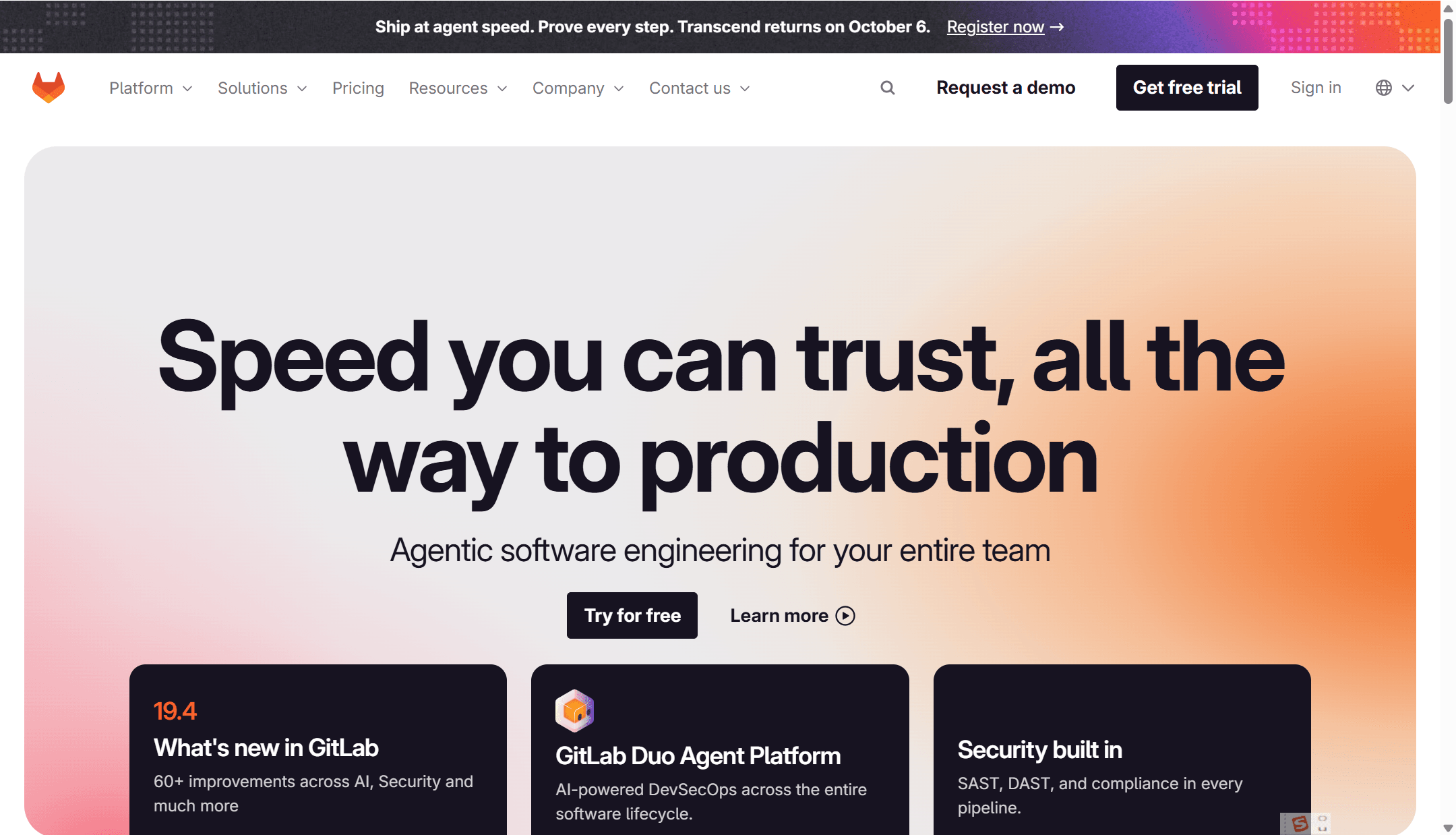Open the What's new in GitLab card
1456x835 pixels.
[318, 749]
